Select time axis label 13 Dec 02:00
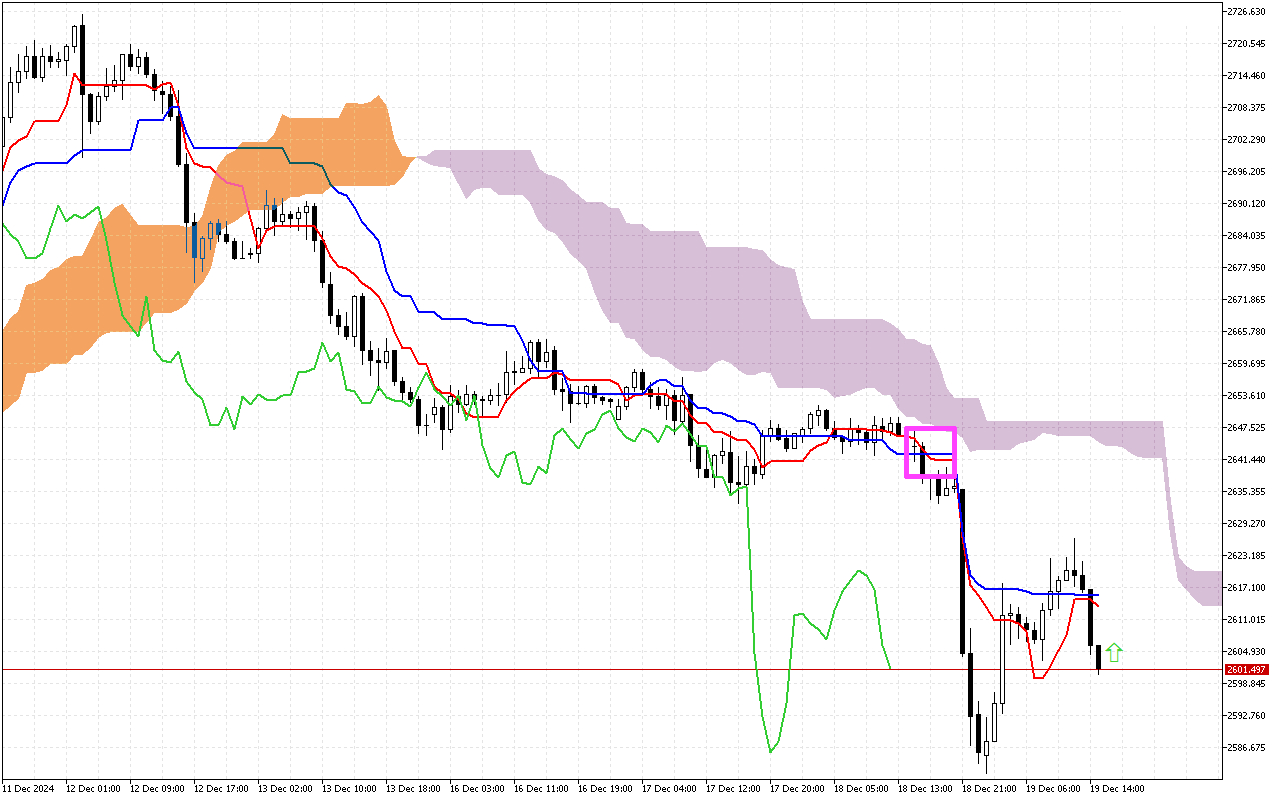 point(285,789)
